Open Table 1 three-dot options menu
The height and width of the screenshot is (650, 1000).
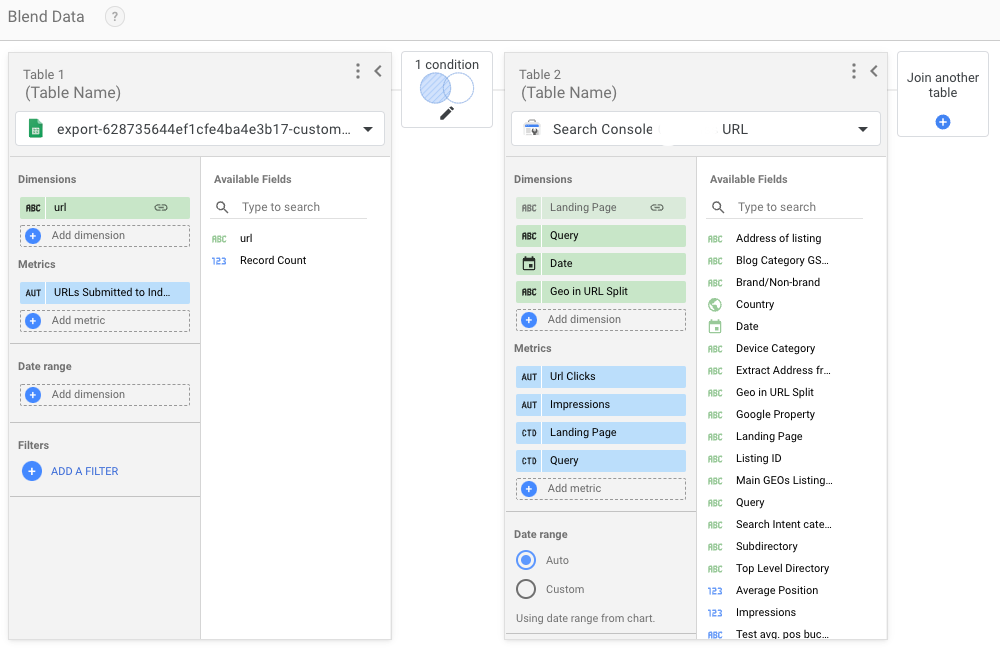pos(358,71)
